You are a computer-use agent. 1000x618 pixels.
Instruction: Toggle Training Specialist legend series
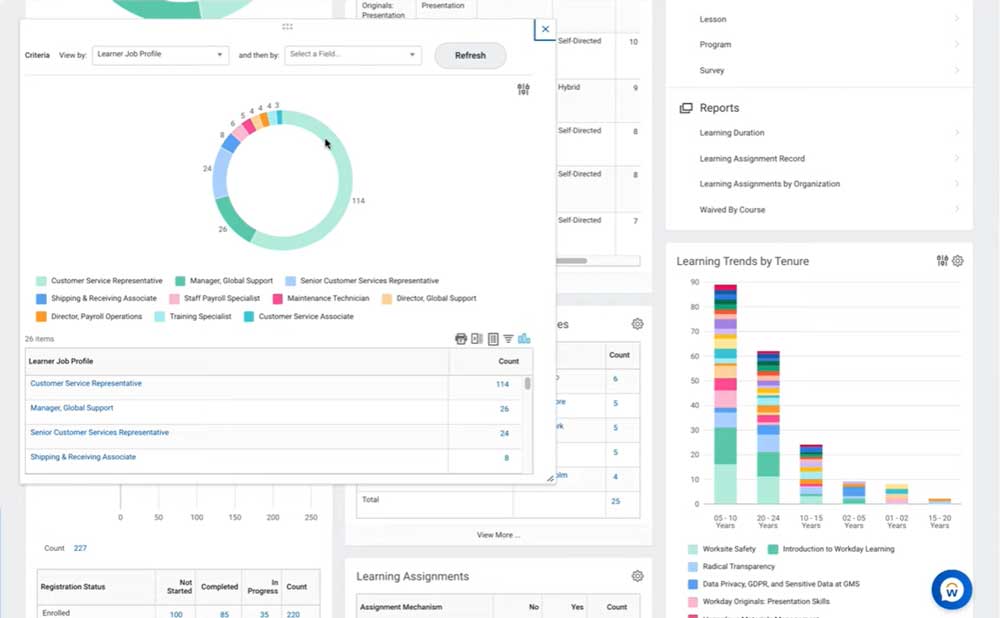(193, 316)
